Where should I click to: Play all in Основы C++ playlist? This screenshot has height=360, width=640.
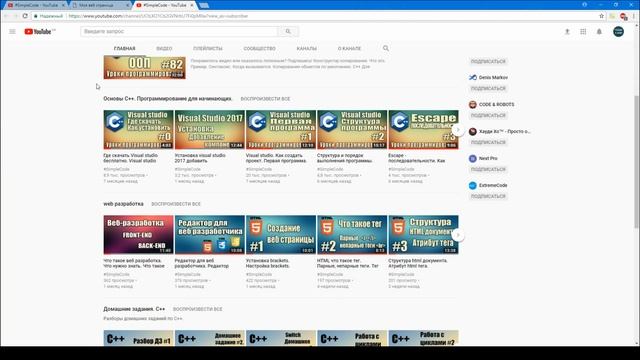tap(265, 99)
